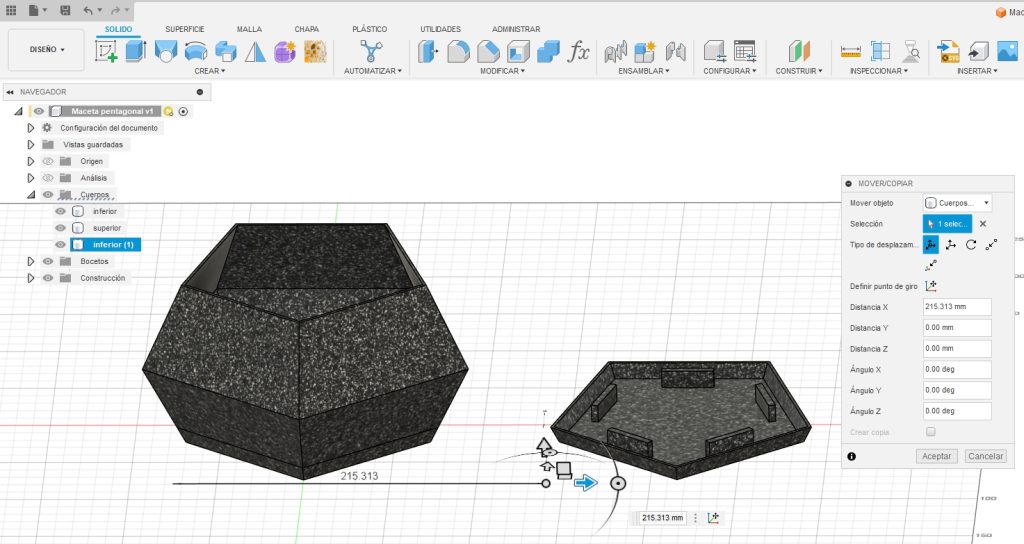Image resolution: width=1024 pixels, height=544 pixels.
Task: Select the Extrude tool icon
Action: click(x=135, y=51)
